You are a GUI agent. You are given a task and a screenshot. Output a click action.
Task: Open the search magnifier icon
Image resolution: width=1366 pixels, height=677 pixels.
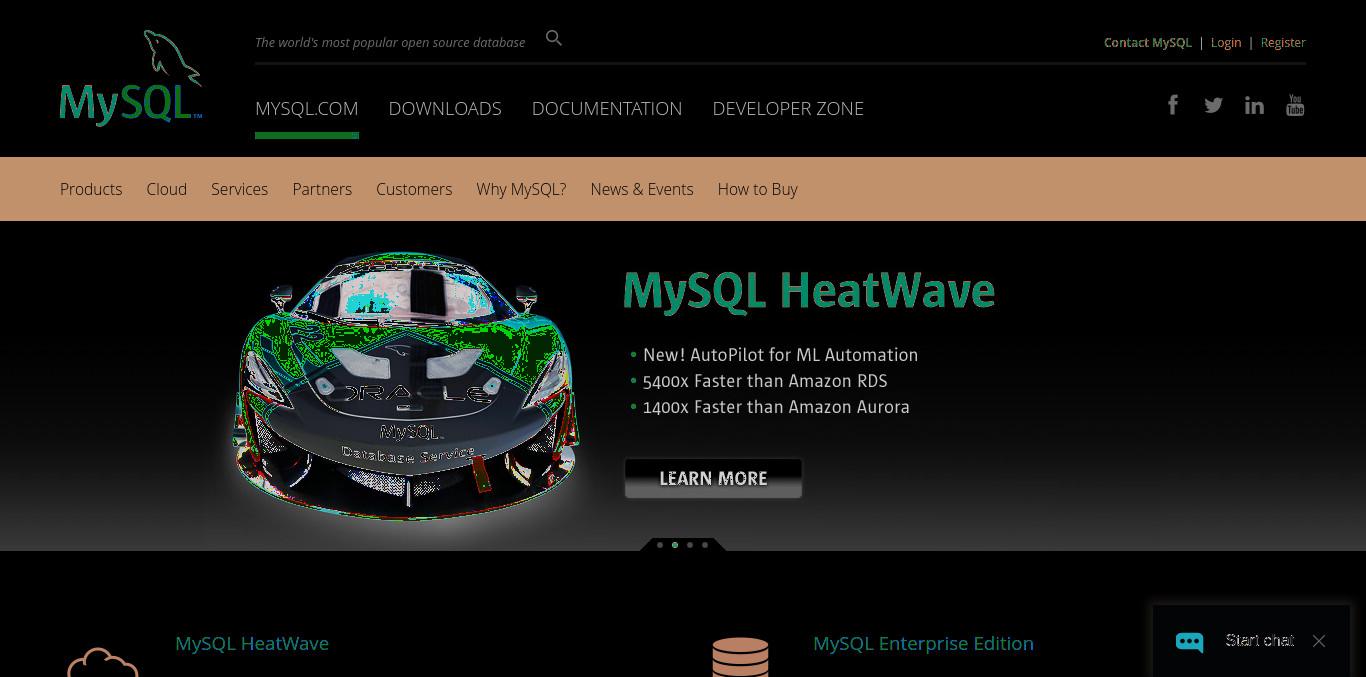(554, 39)
